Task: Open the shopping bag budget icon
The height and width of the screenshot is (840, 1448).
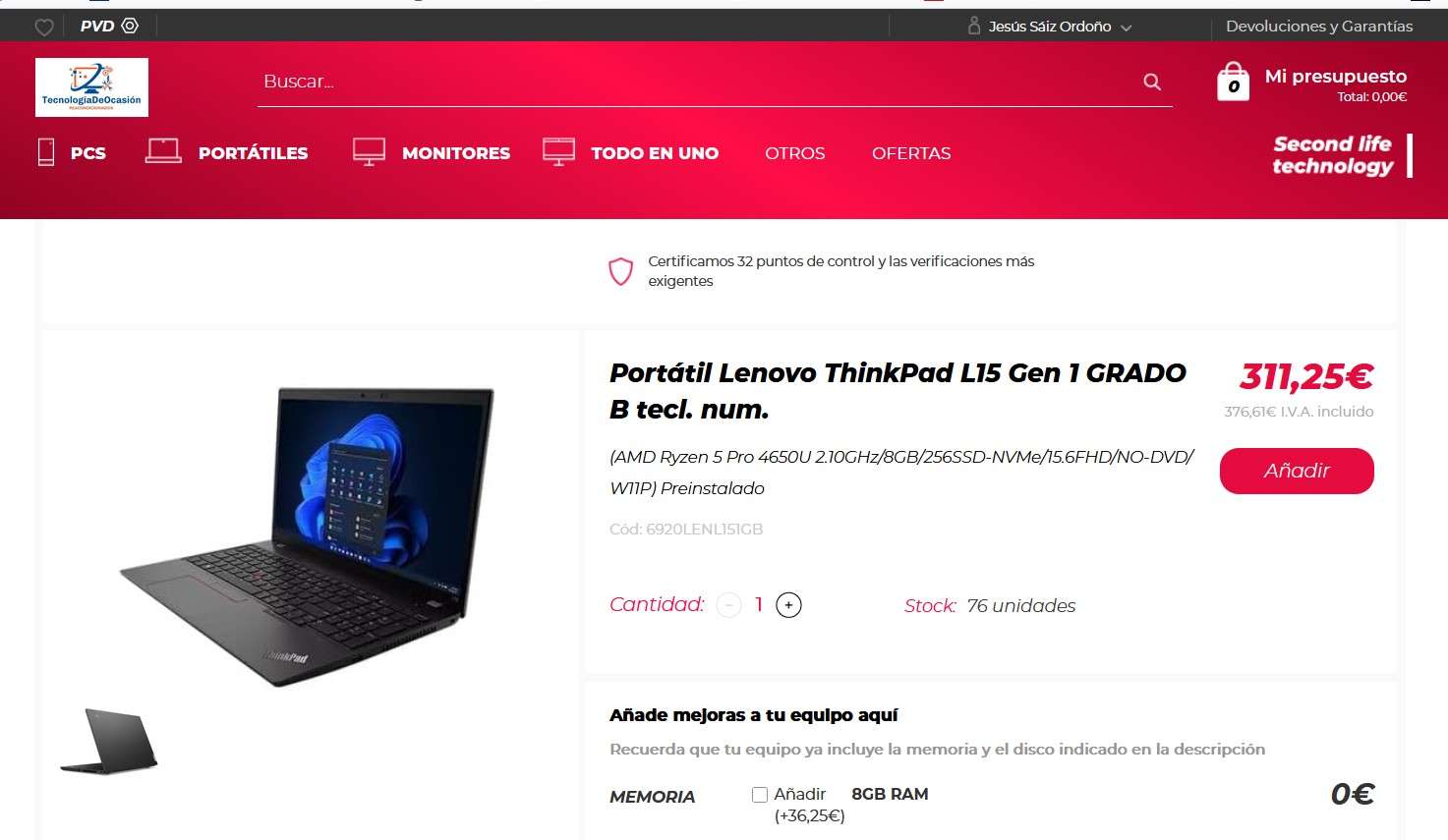Action: coord(1233,83)
